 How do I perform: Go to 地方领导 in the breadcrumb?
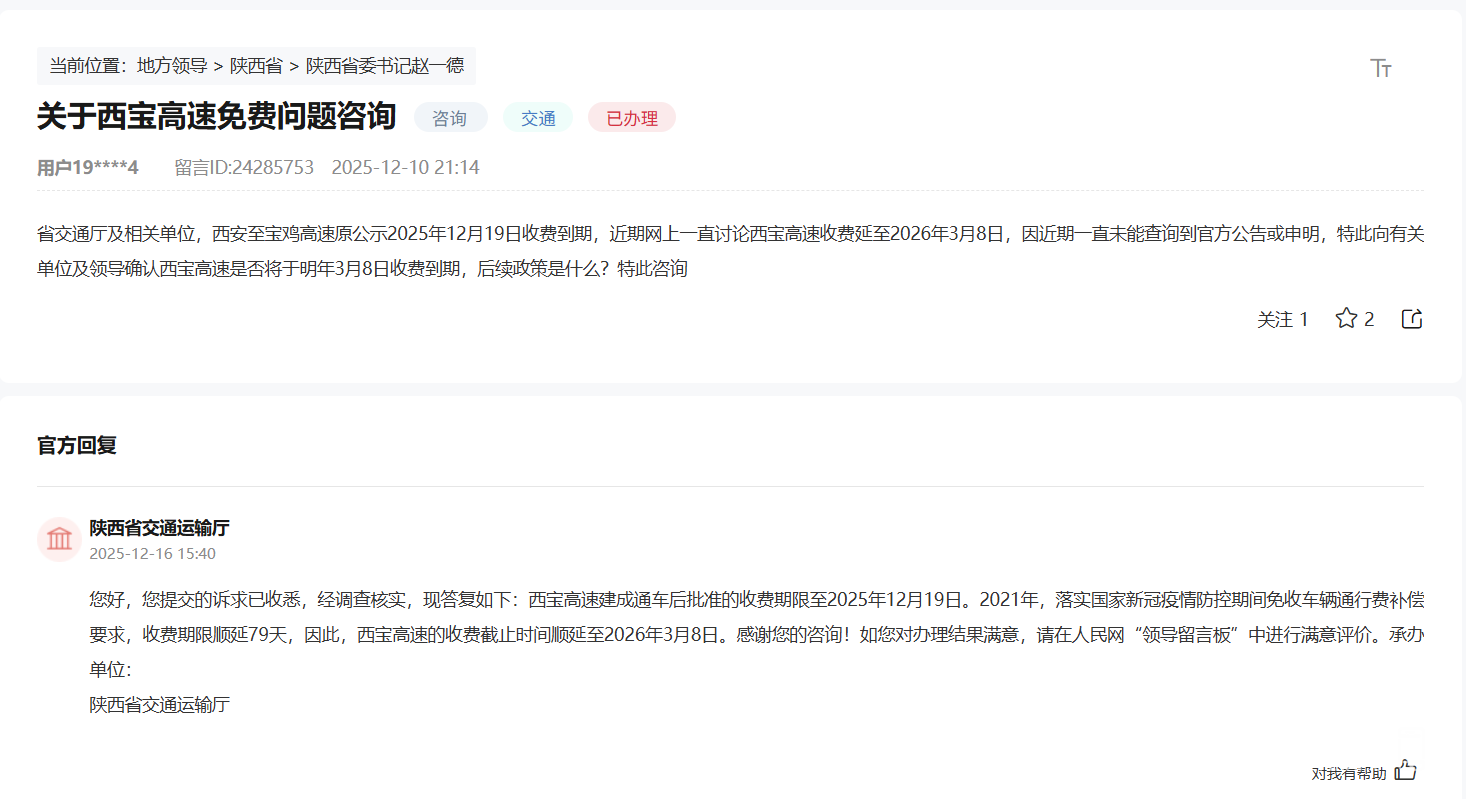(172, 66)
